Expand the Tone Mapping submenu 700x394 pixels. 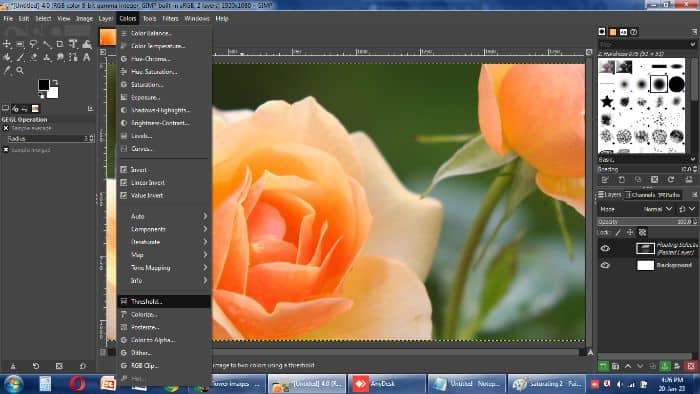pyautogui.click(x=164, y=268)
